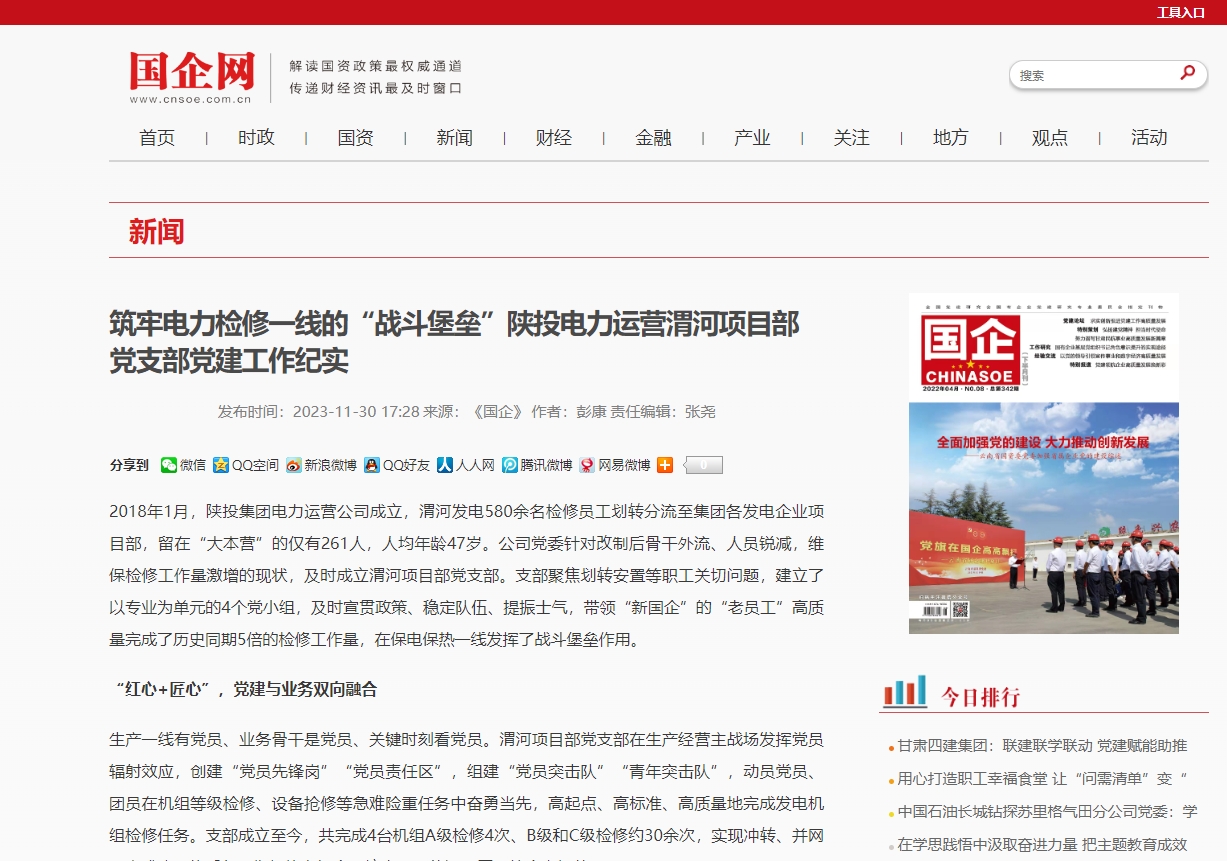Share to 人人网 icon
The image size is (1227, 861).
point(445,465)
